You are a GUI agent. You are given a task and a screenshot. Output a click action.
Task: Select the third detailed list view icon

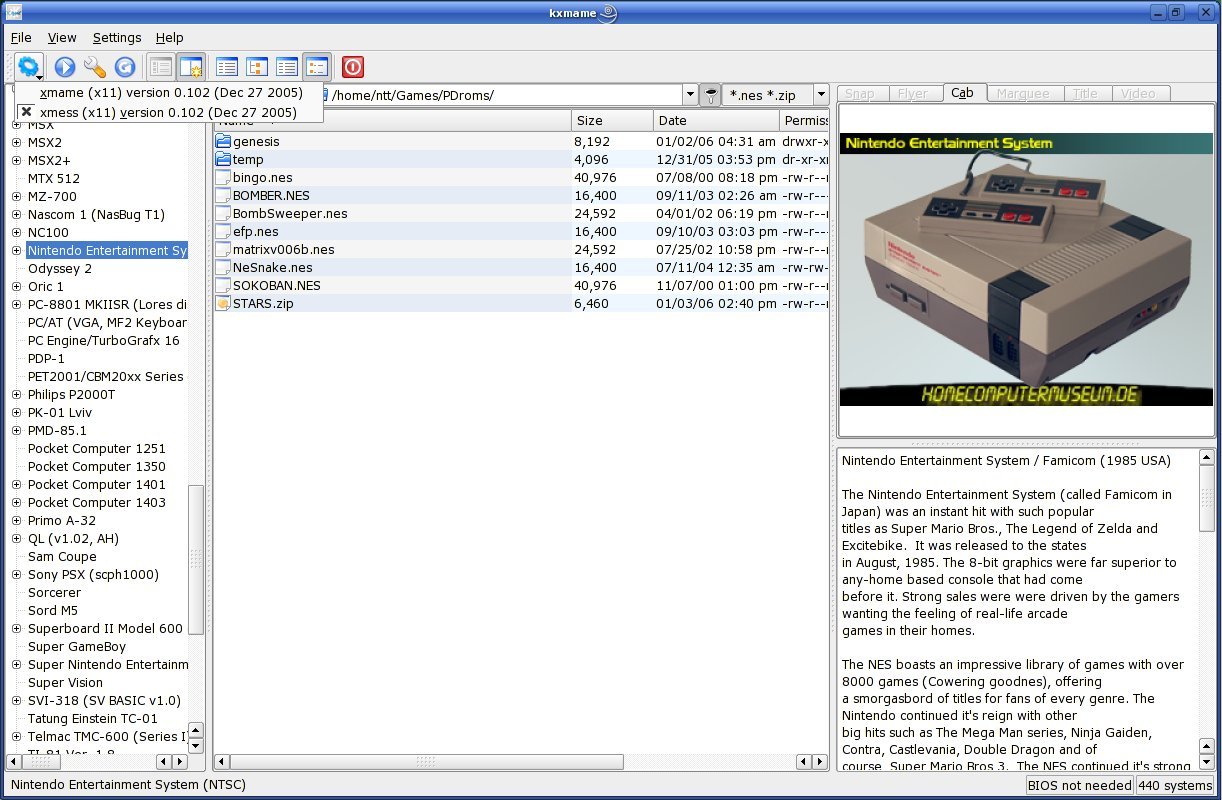pyautogui.click(x=287, y=67)
